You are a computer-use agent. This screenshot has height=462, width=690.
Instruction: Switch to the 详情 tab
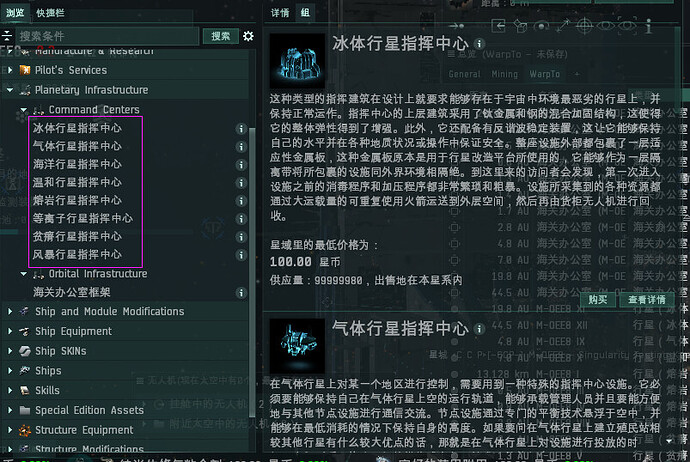280,13
